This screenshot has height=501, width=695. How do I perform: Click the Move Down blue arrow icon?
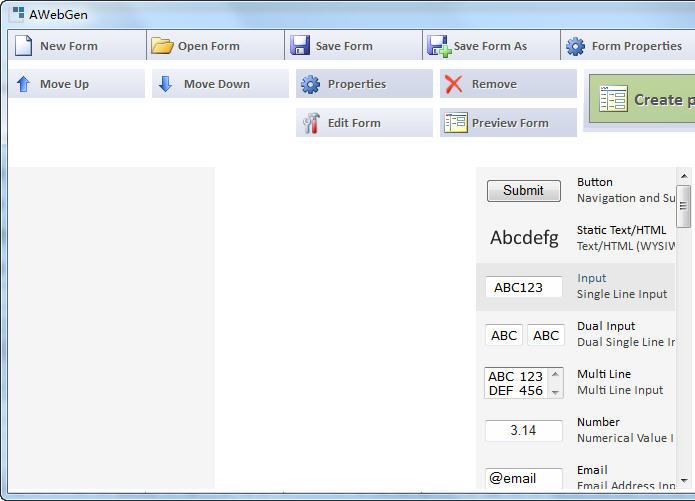pyautogui.click(x=165, y=84)
